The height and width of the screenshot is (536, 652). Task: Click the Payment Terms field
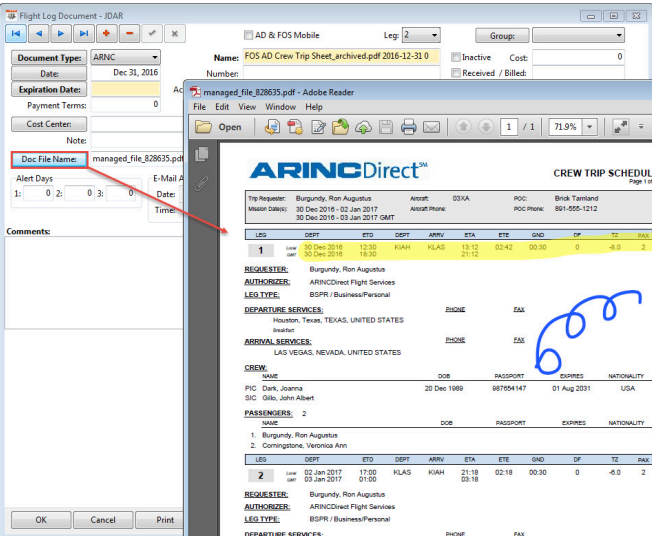[126, 104]
